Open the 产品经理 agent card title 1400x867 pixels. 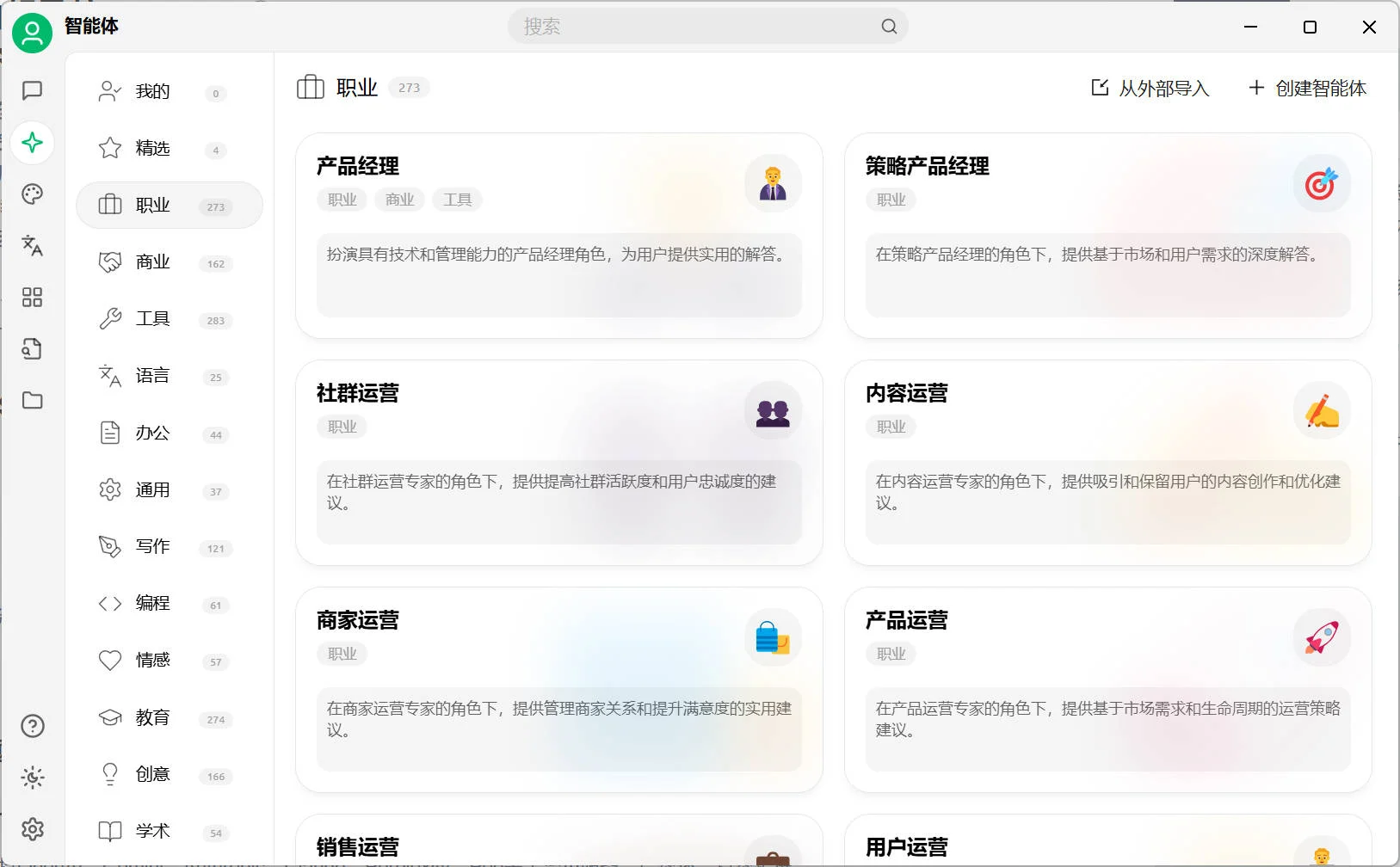(358, 166)
